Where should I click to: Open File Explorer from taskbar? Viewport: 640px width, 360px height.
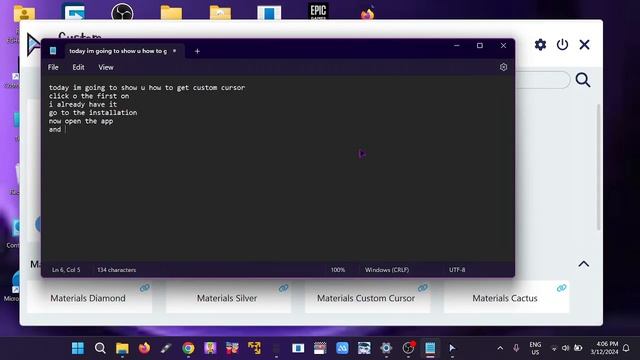pos(122,348)
